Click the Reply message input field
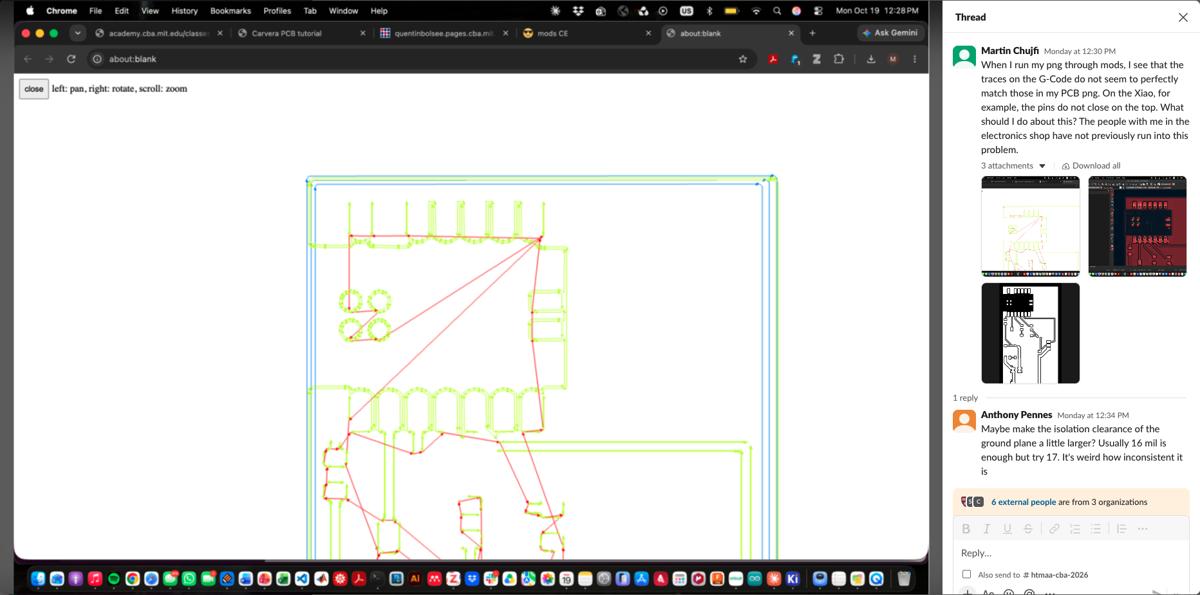The height and width of the screenshot is (595, 1200). 1068,553
